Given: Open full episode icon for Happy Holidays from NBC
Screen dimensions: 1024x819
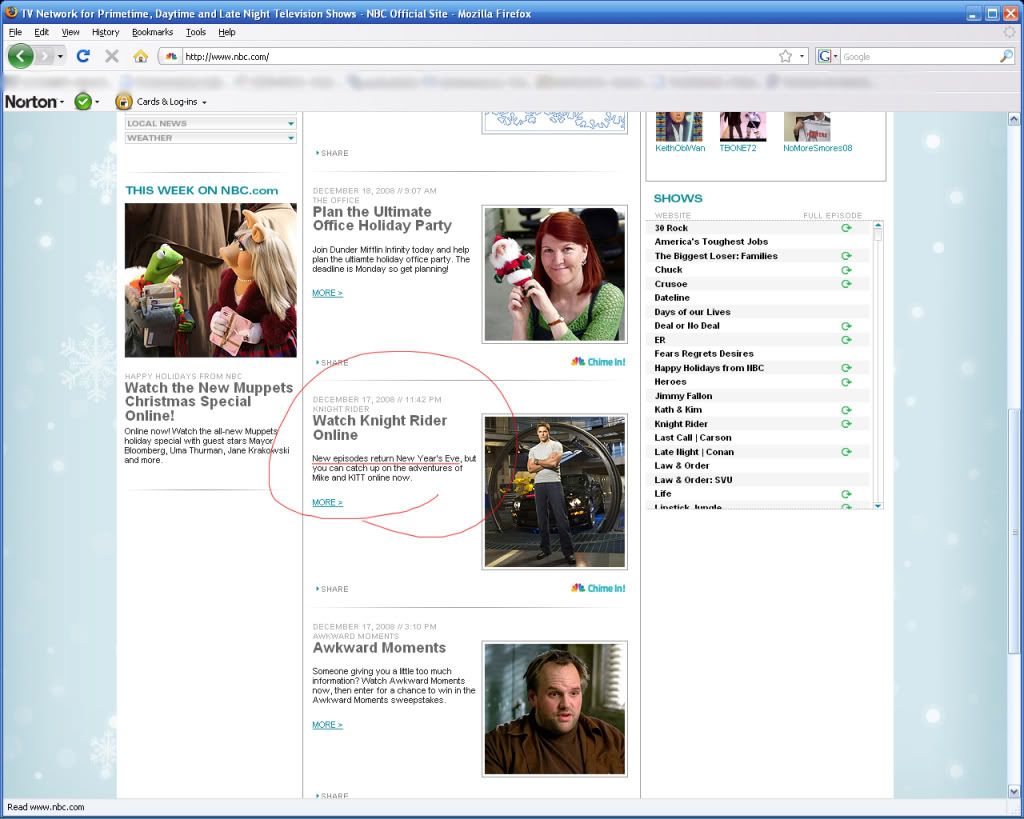Looking at the screenshot, I should click(x=846, y=368).
